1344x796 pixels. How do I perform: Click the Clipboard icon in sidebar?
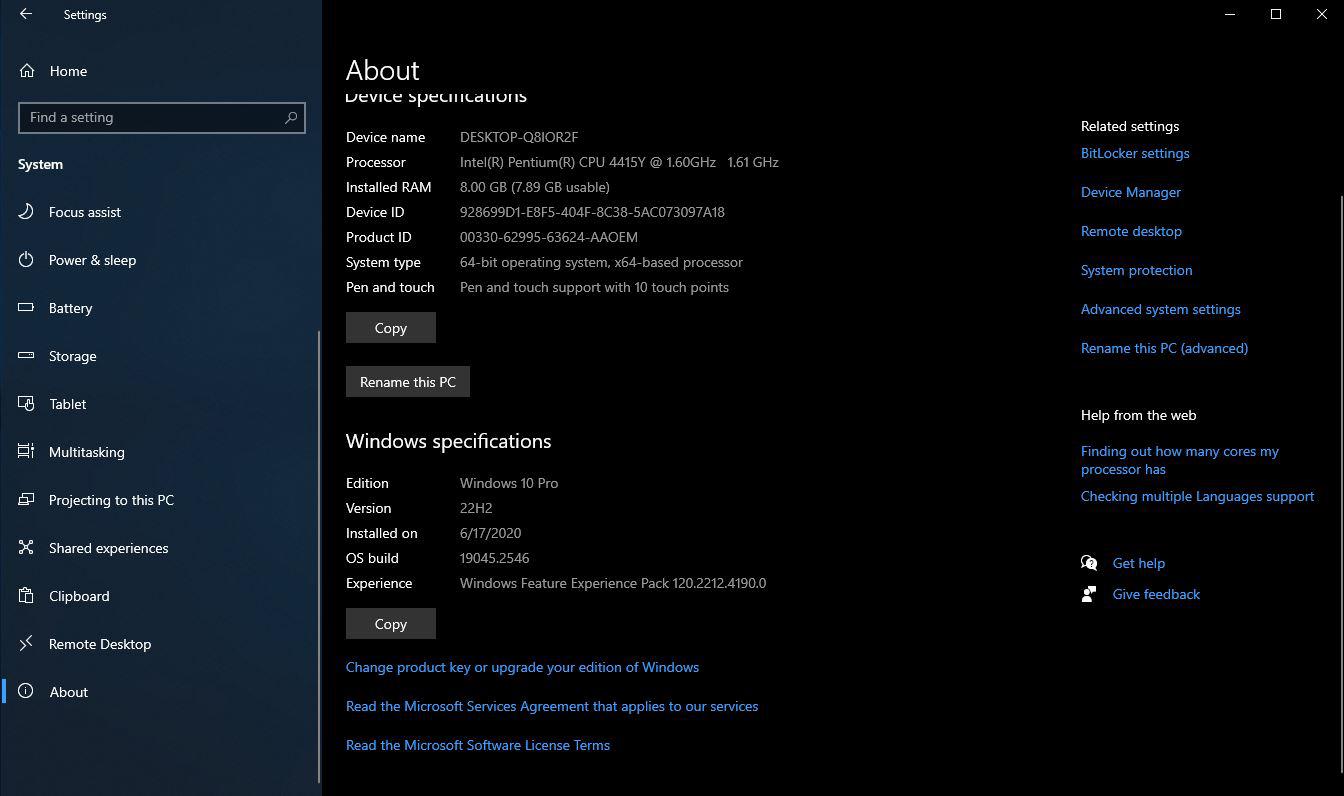(27, 596)
